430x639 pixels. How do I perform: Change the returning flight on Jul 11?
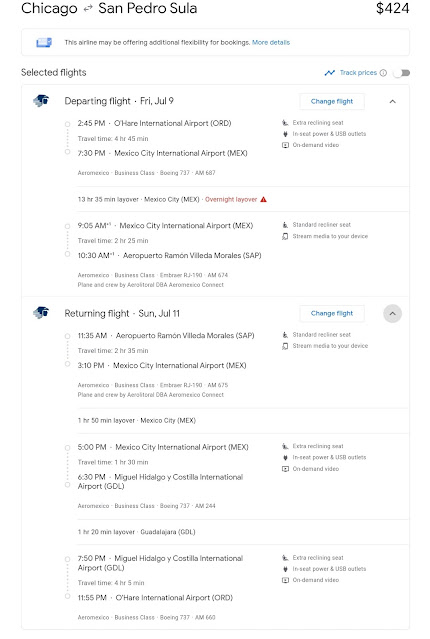click(x=332, y=313)
